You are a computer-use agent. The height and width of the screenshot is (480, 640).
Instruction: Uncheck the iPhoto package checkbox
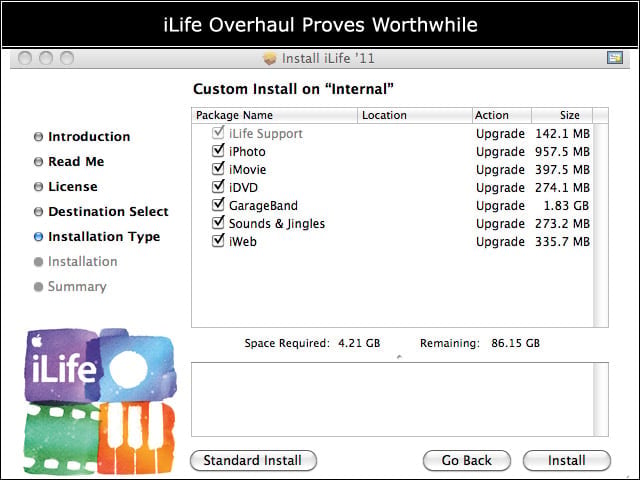[218, 150]
